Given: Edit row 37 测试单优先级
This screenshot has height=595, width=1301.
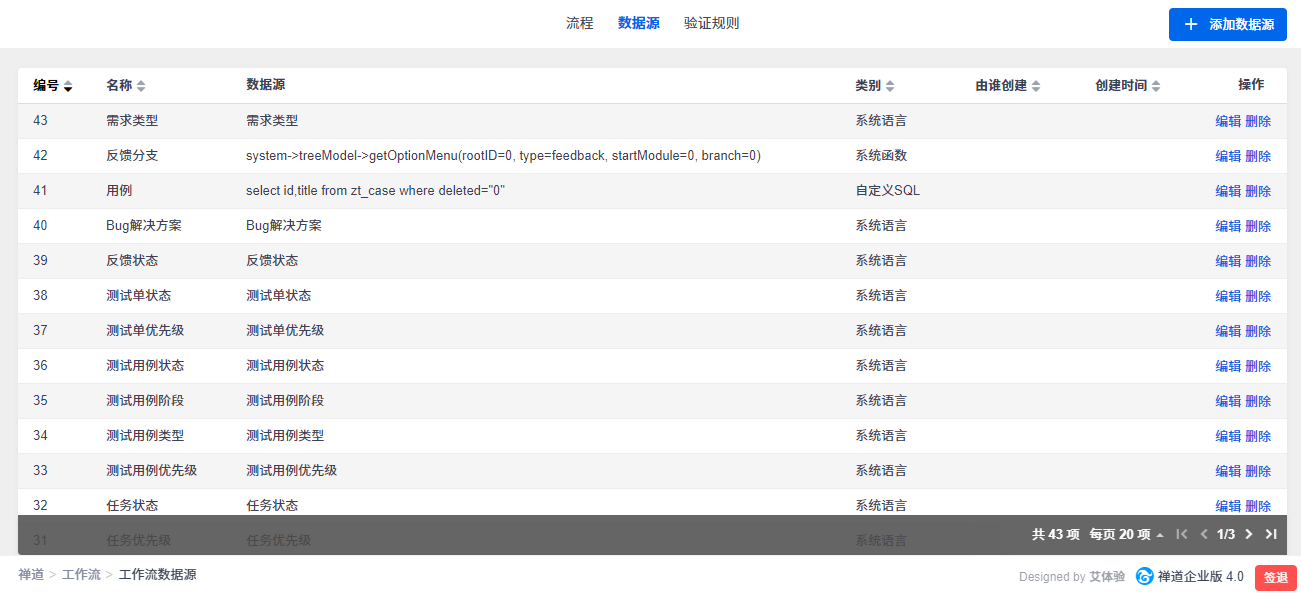Looking at the screenshot, I should 1228,331.
